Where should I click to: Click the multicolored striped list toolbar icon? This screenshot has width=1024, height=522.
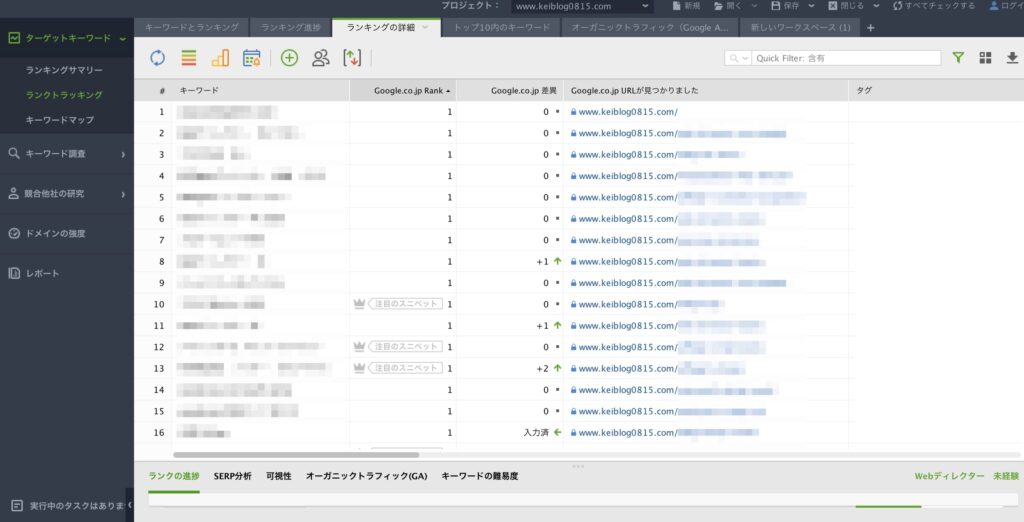(x=189, y=57)
